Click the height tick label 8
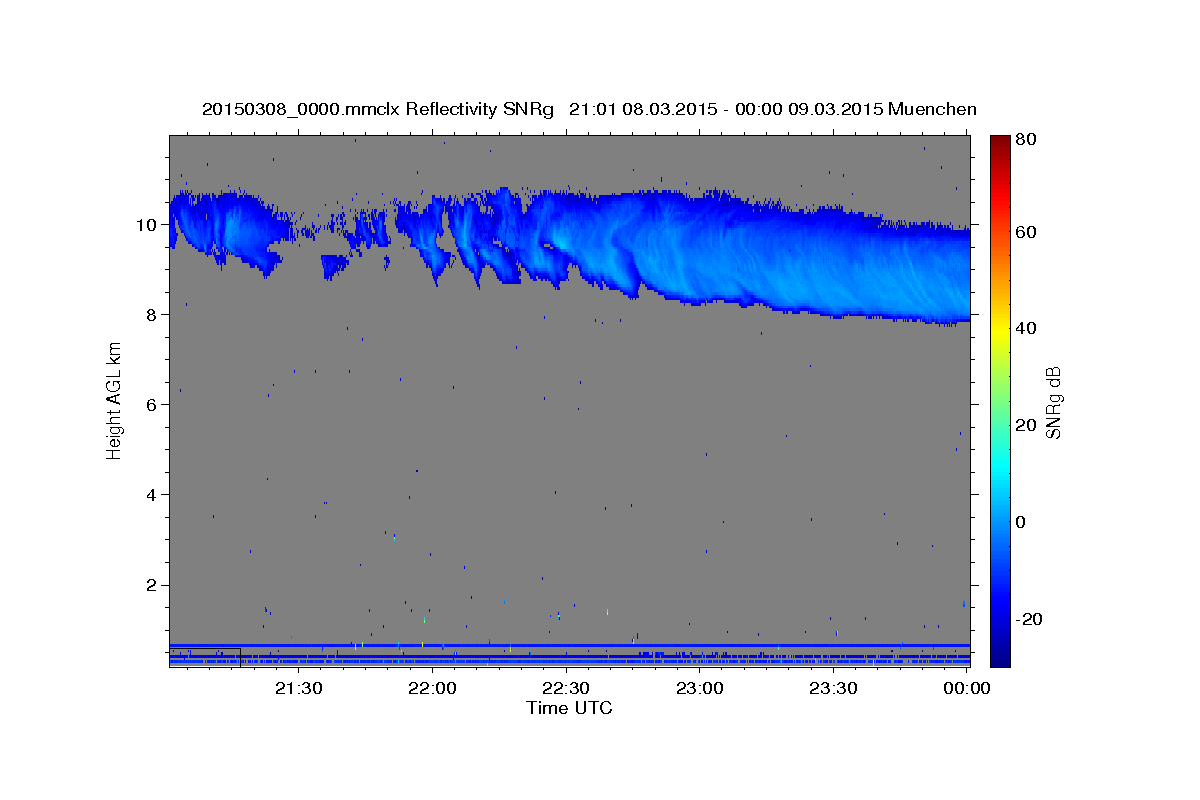 pyautogui.click(x=153, y=314)
